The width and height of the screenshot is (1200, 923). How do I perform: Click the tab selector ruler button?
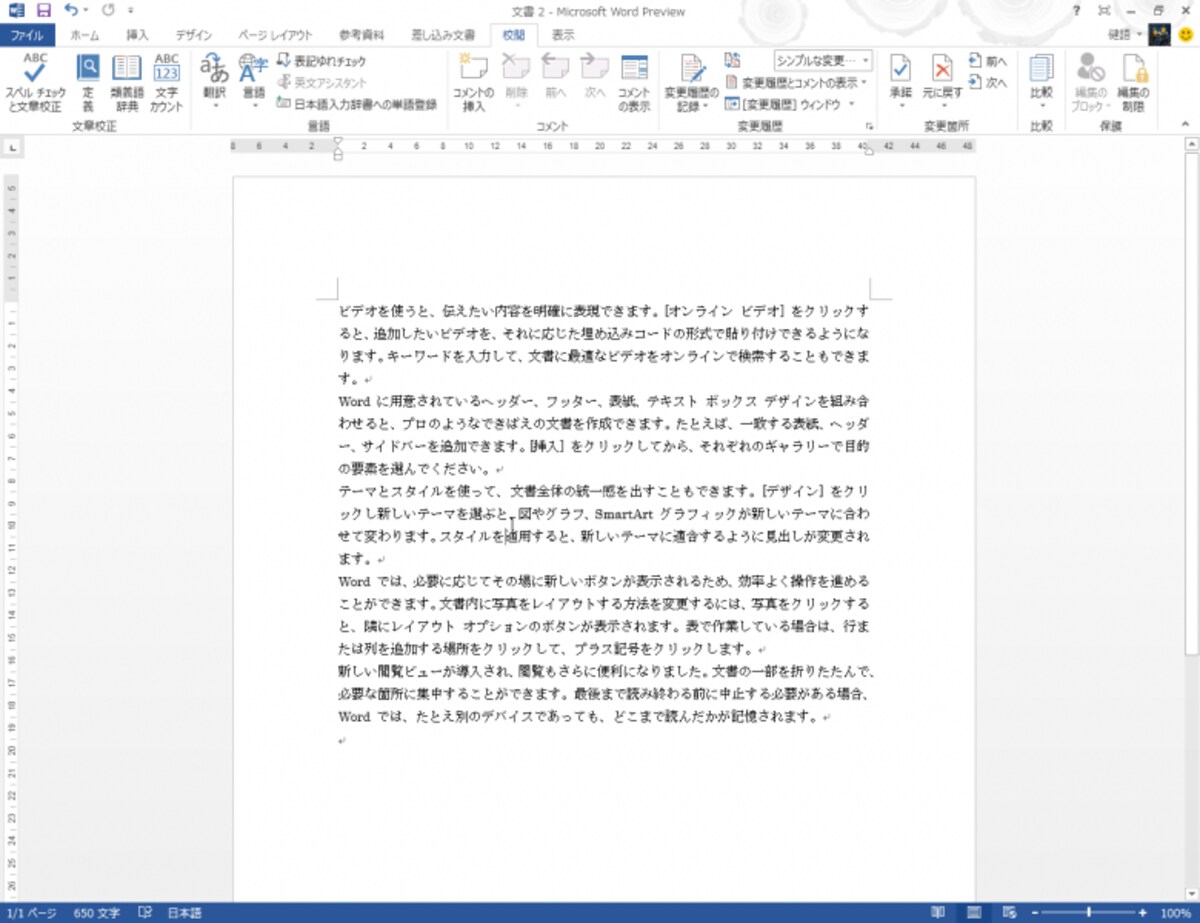point(12,148)
